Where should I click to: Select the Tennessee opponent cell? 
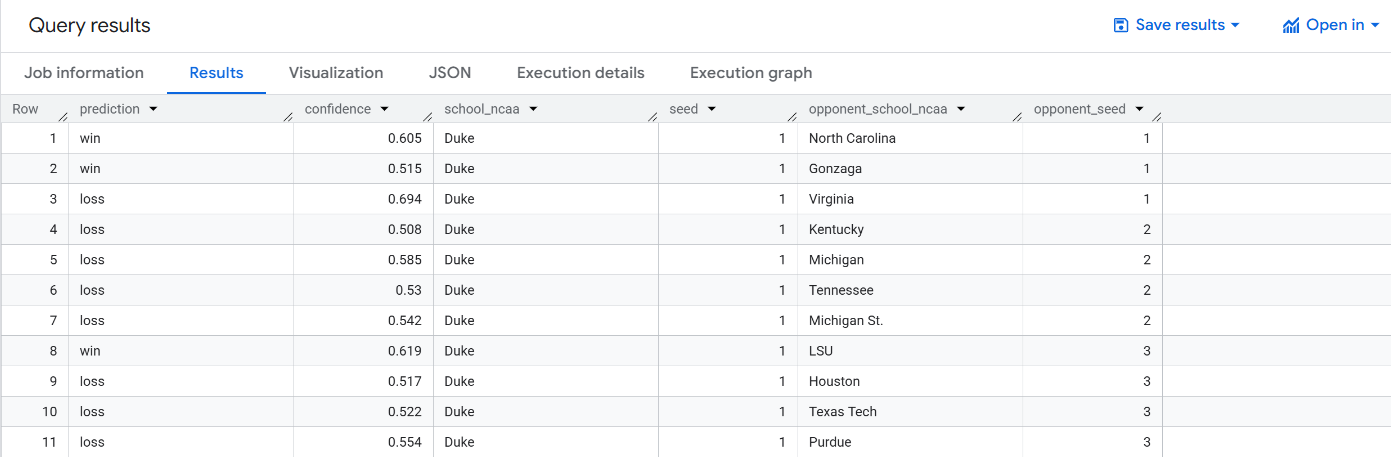[x=910, y=290]
